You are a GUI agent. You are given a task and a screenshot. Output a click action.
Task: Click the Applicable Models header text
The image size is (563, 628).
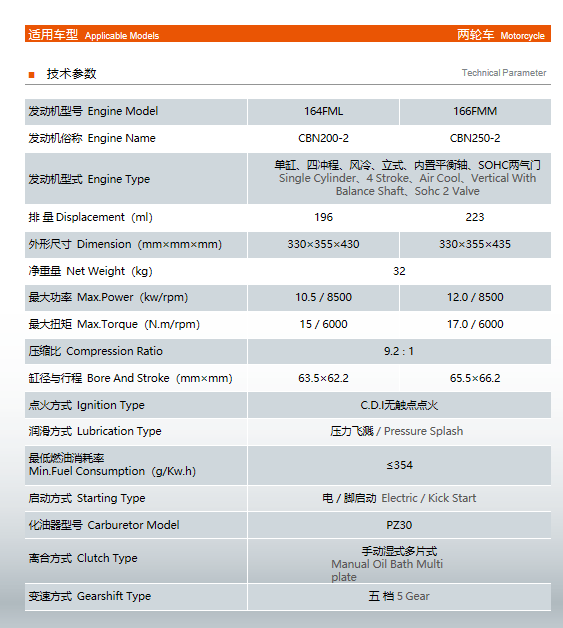[x=122, y=36]
